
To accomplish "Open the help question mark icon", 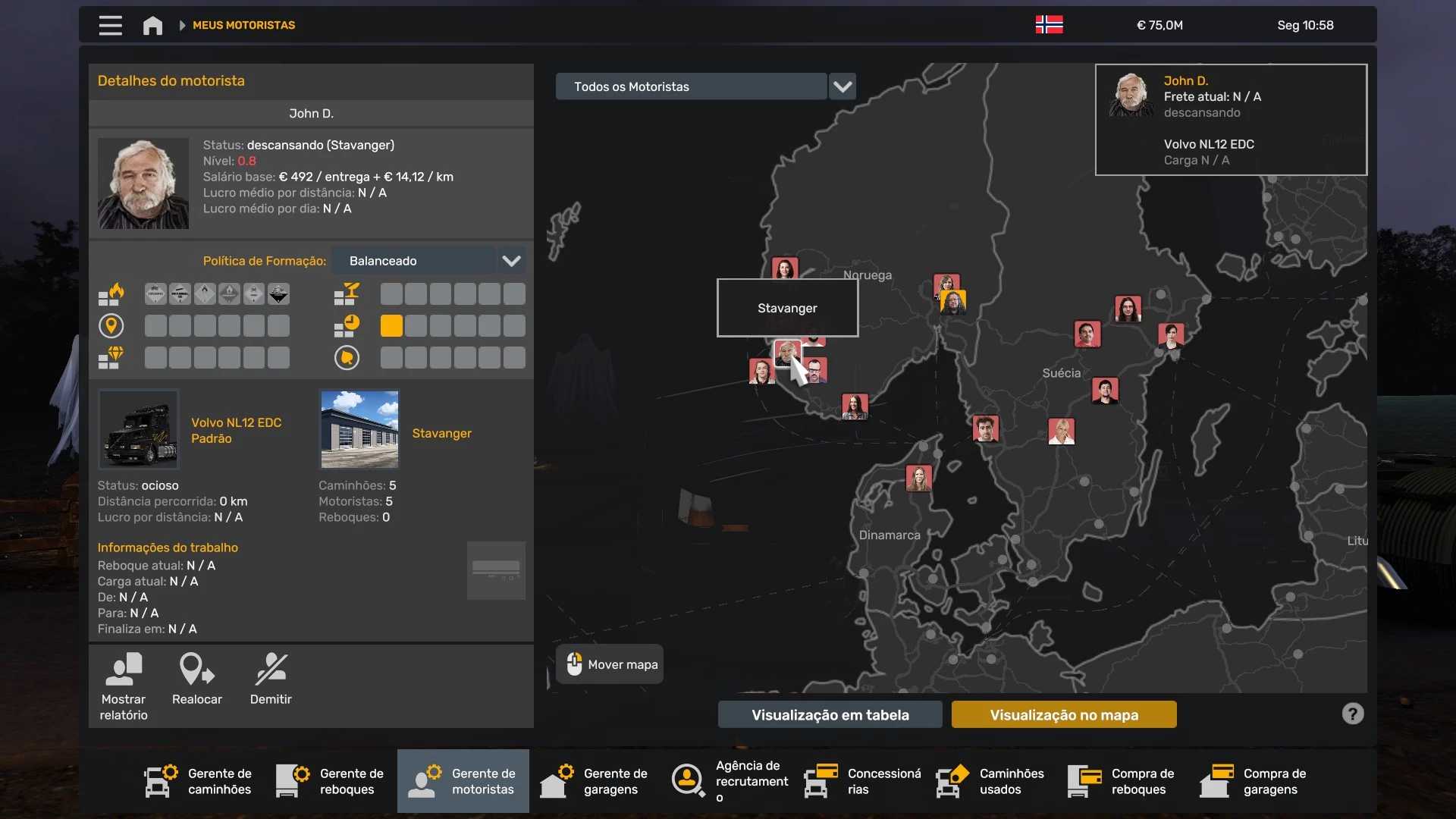I will click(1352, 714).
